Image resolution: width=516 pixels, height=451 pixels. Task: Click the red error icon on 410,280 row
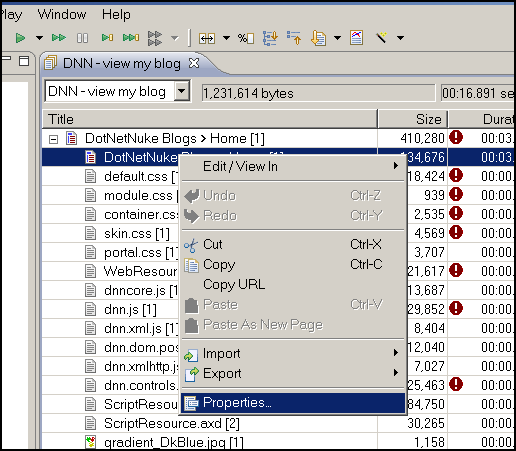[x=456, y=137]
